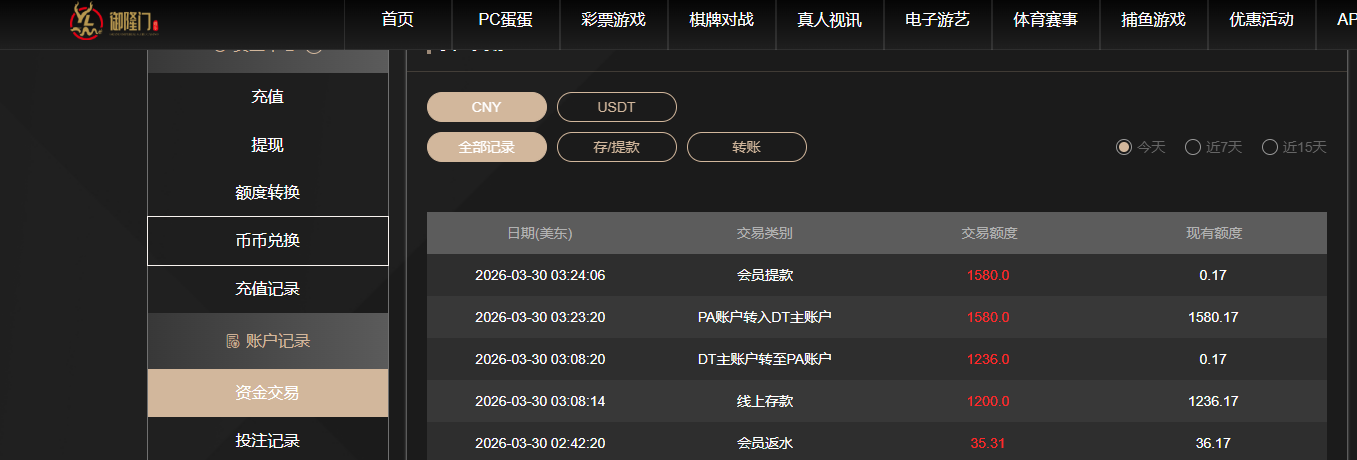This screenshot has height=460, width=1357.
Task: Click the 日期(美东) column header
Action: pyautogui.click(x=540, y=233)
